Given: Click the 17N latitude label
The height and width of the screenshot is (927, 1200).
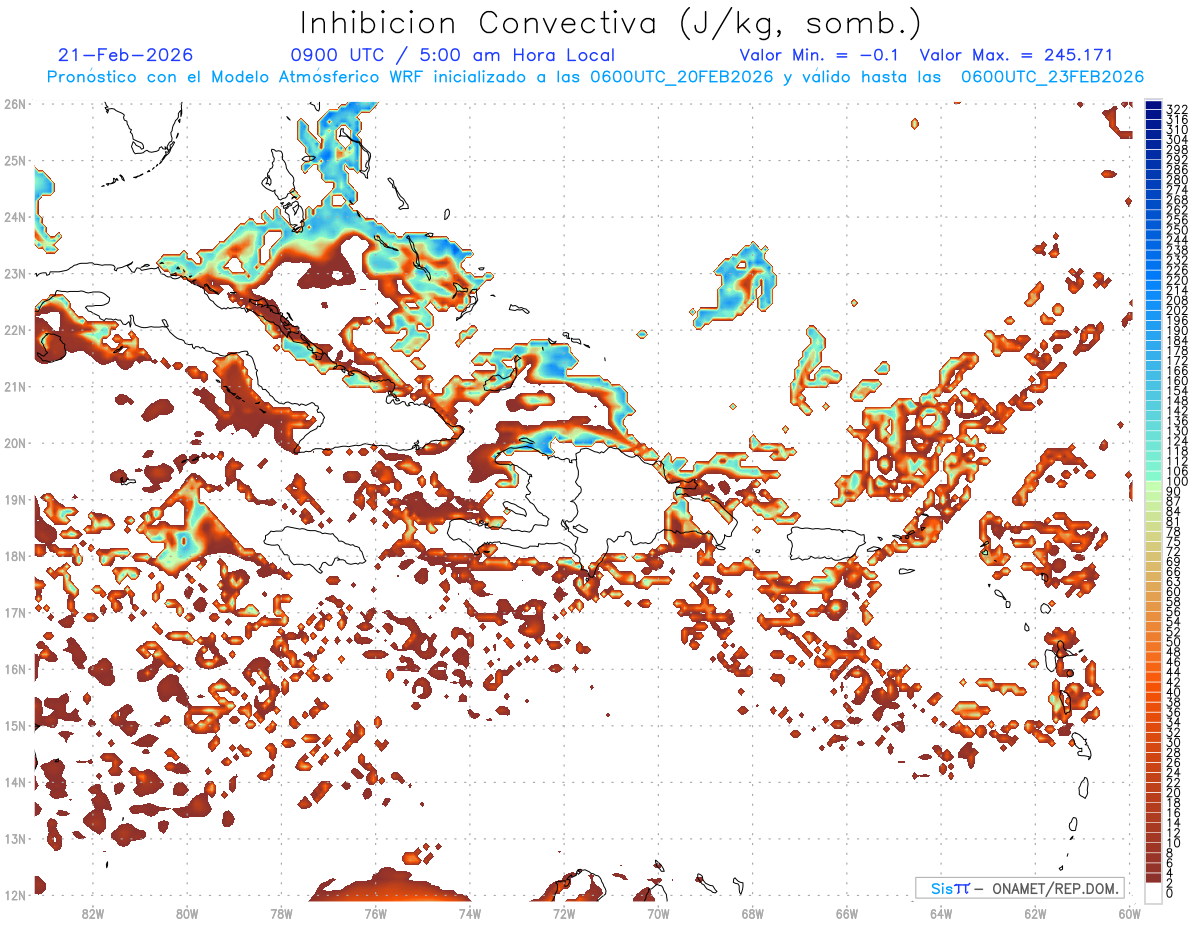Looking at the screenshot, I should pos(14,612).
